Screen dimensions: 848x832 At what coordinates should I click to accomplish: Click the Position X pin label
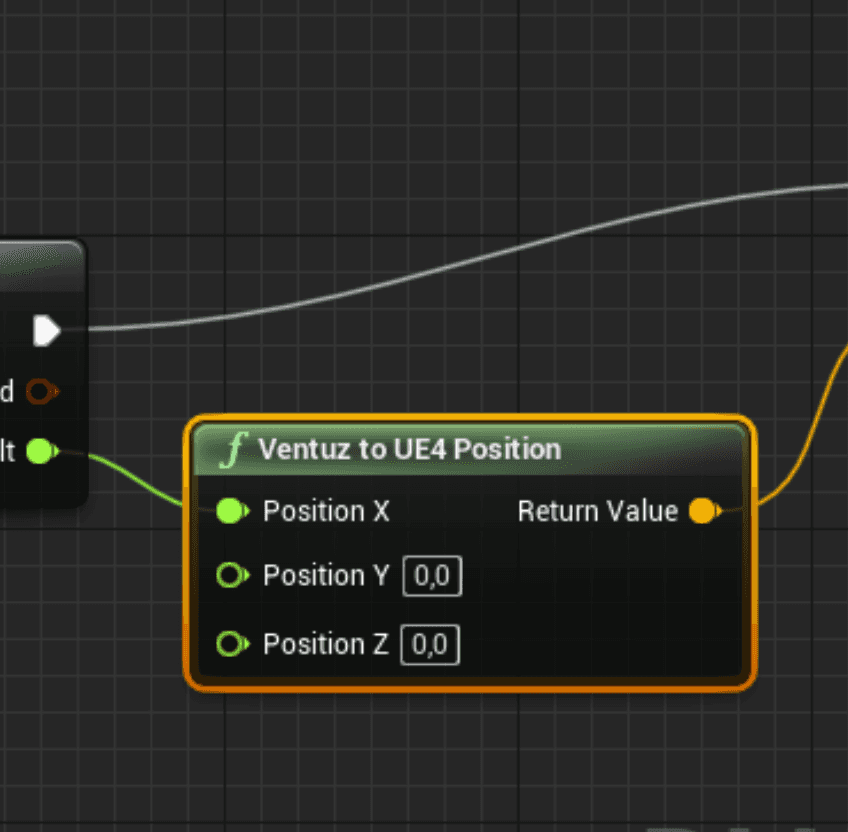coord(326,512)
